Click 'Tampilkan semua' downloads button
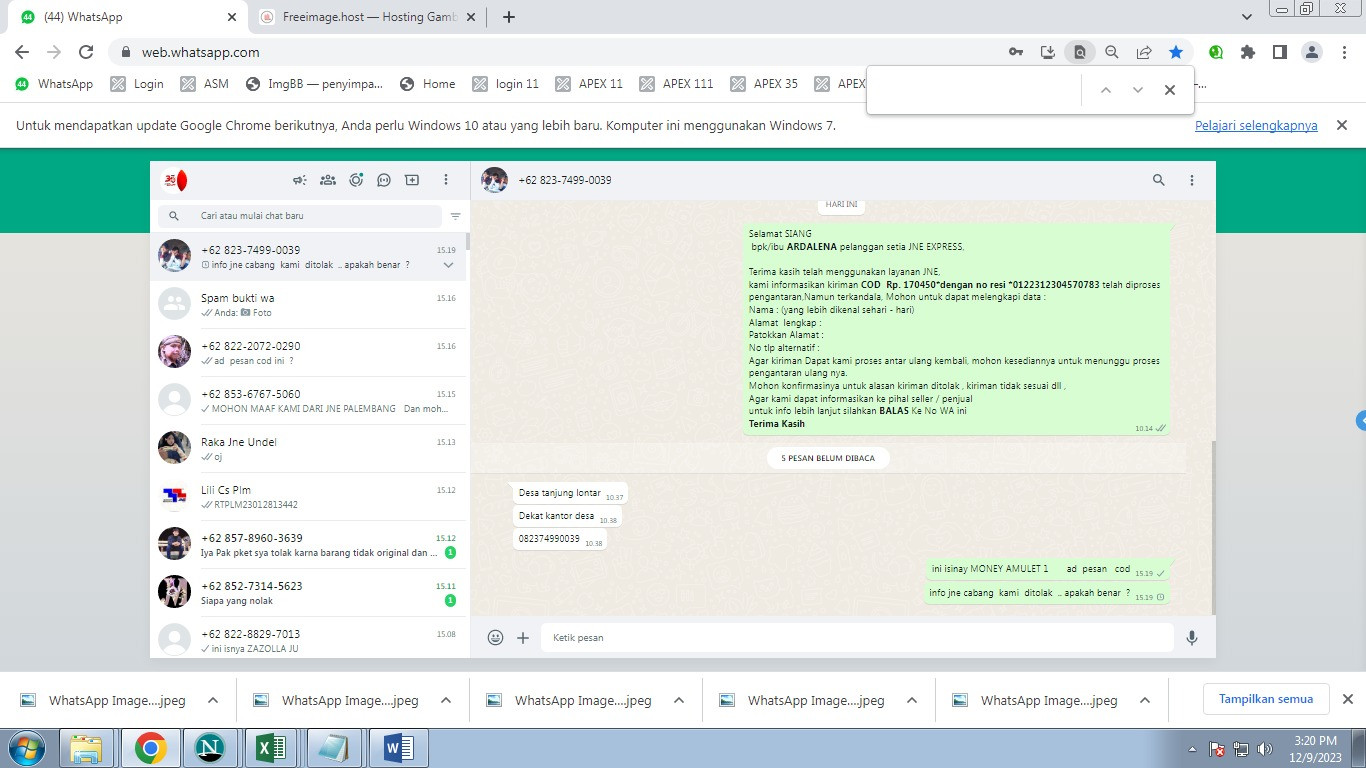This screenshot has width=1366, height=768. pyautogui.click(x=1266, y=699)
